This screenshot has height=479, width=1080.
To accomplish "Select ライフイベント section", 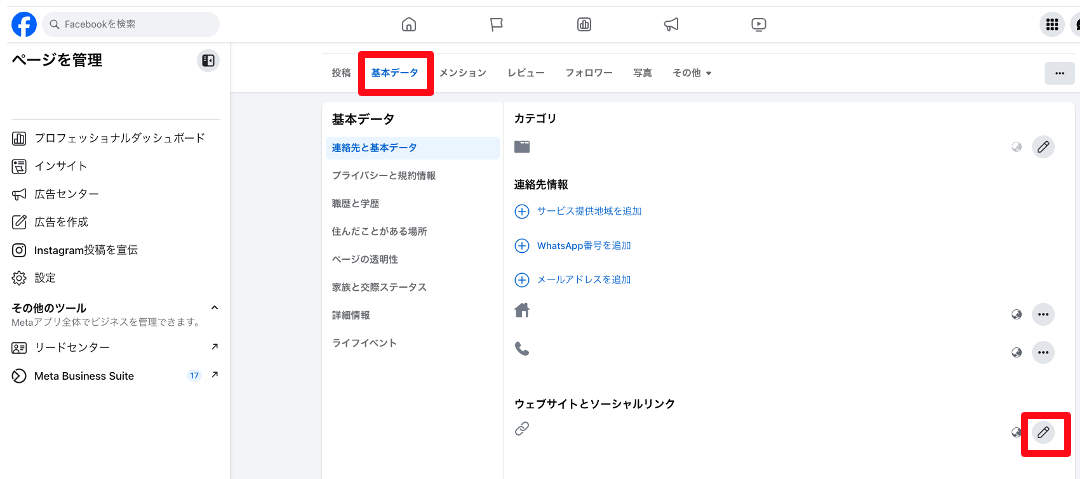I will tap(413, 343).
